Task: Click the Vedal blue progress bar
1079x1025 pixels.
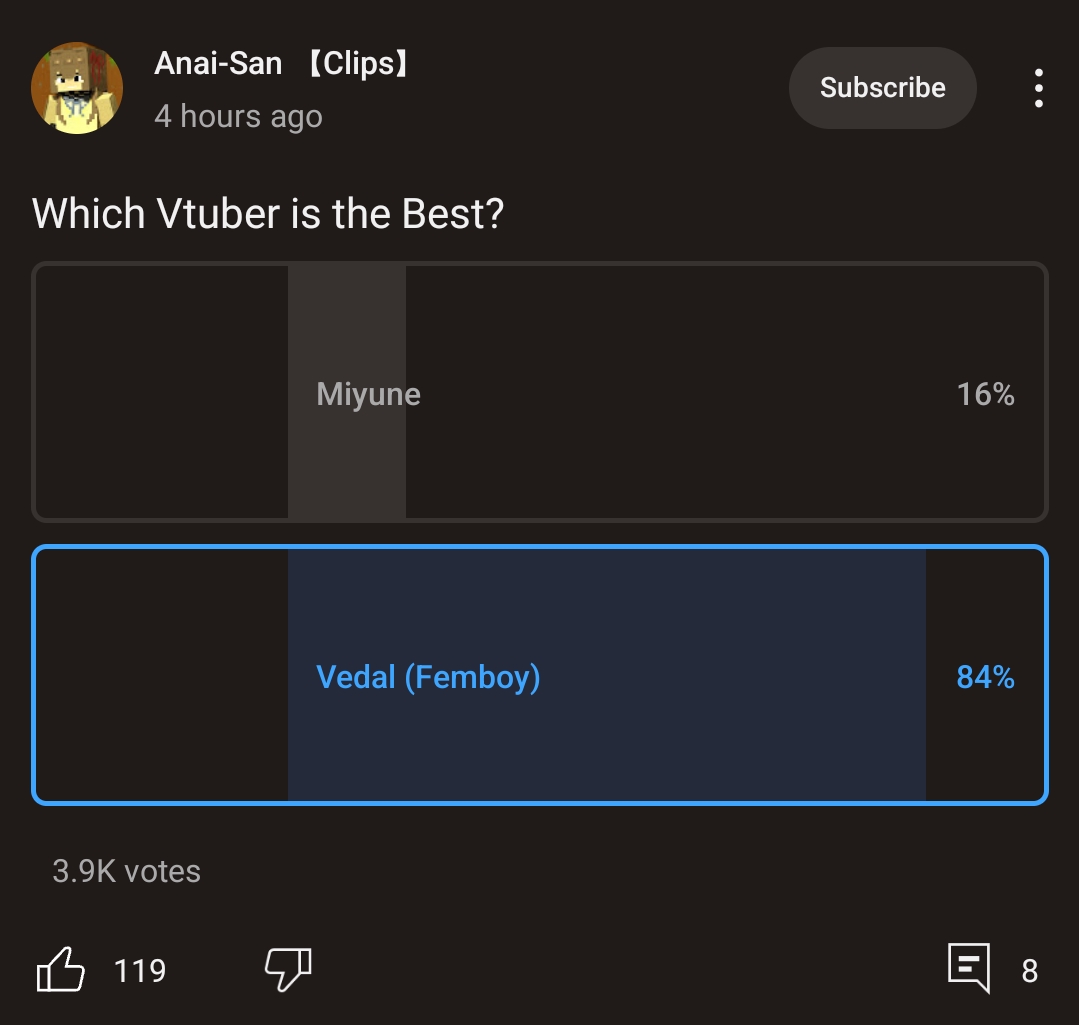Action: tap(607, 675)
